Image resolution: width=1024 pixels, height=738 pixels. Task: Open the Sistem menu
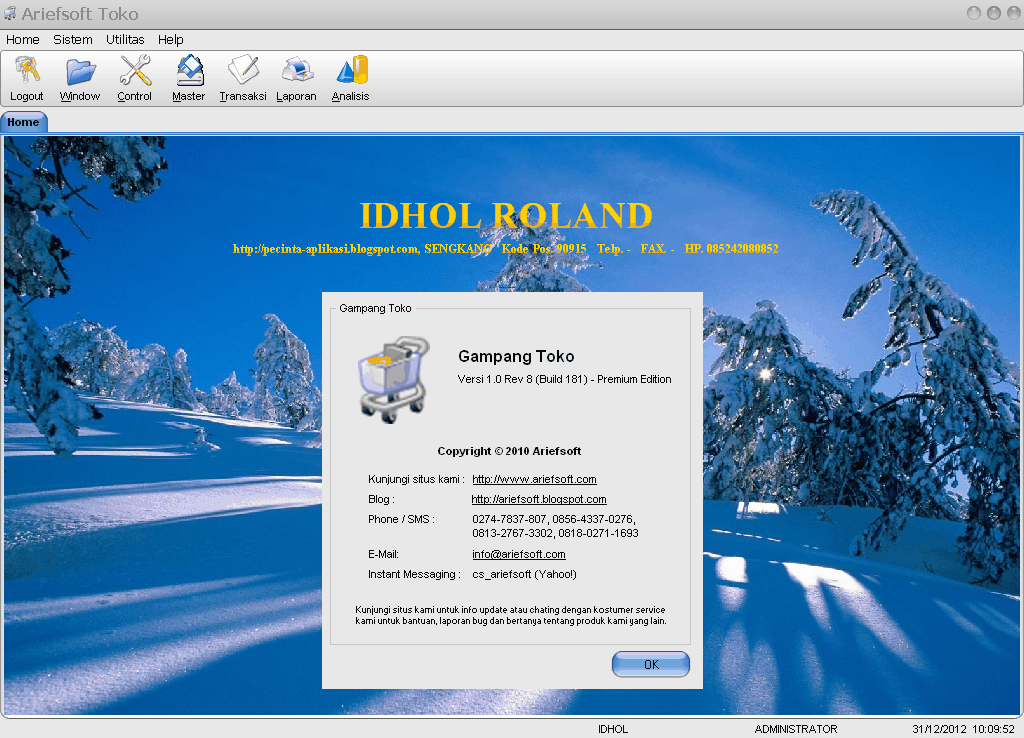72,40
